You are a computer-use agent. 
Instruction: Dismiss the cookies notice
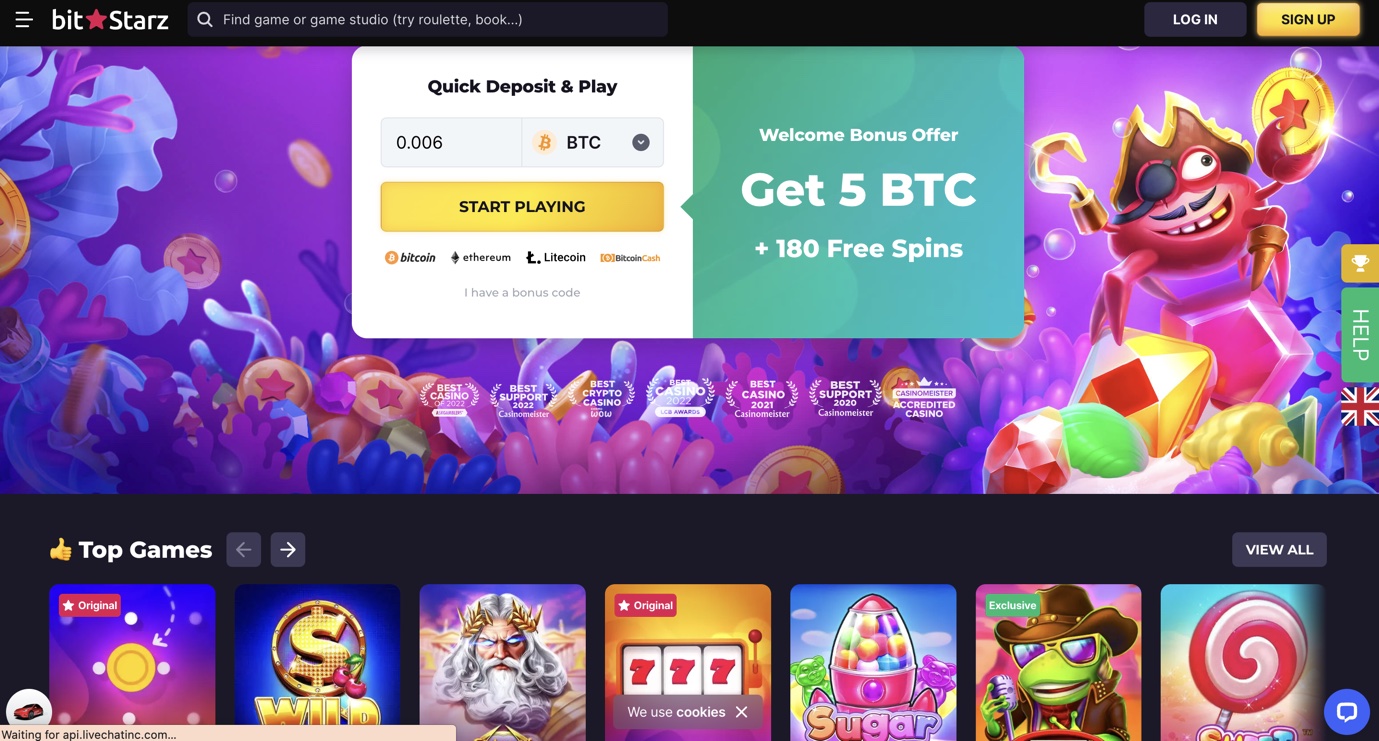pyautogui.click(x=741, y=712)
